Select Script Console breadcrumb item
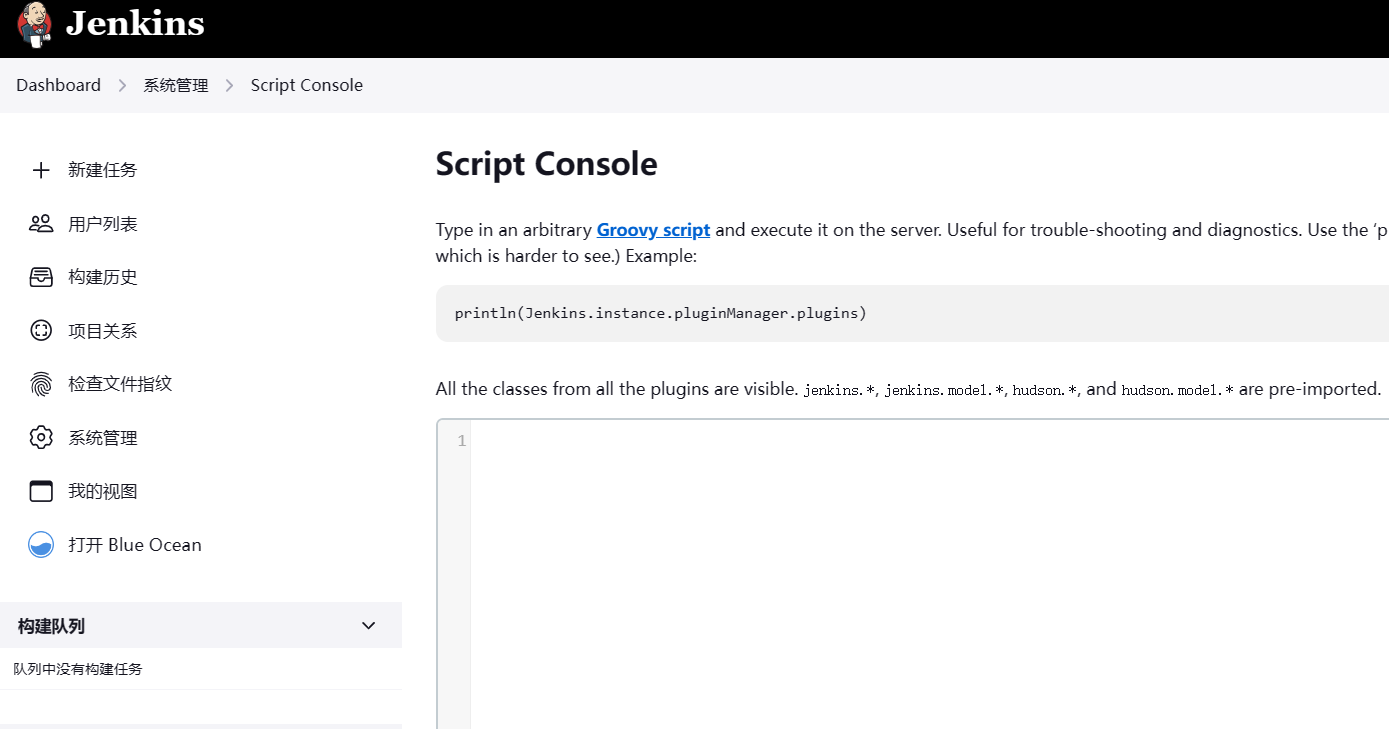Screen dimensions: 1389x729 coord(306,86)
